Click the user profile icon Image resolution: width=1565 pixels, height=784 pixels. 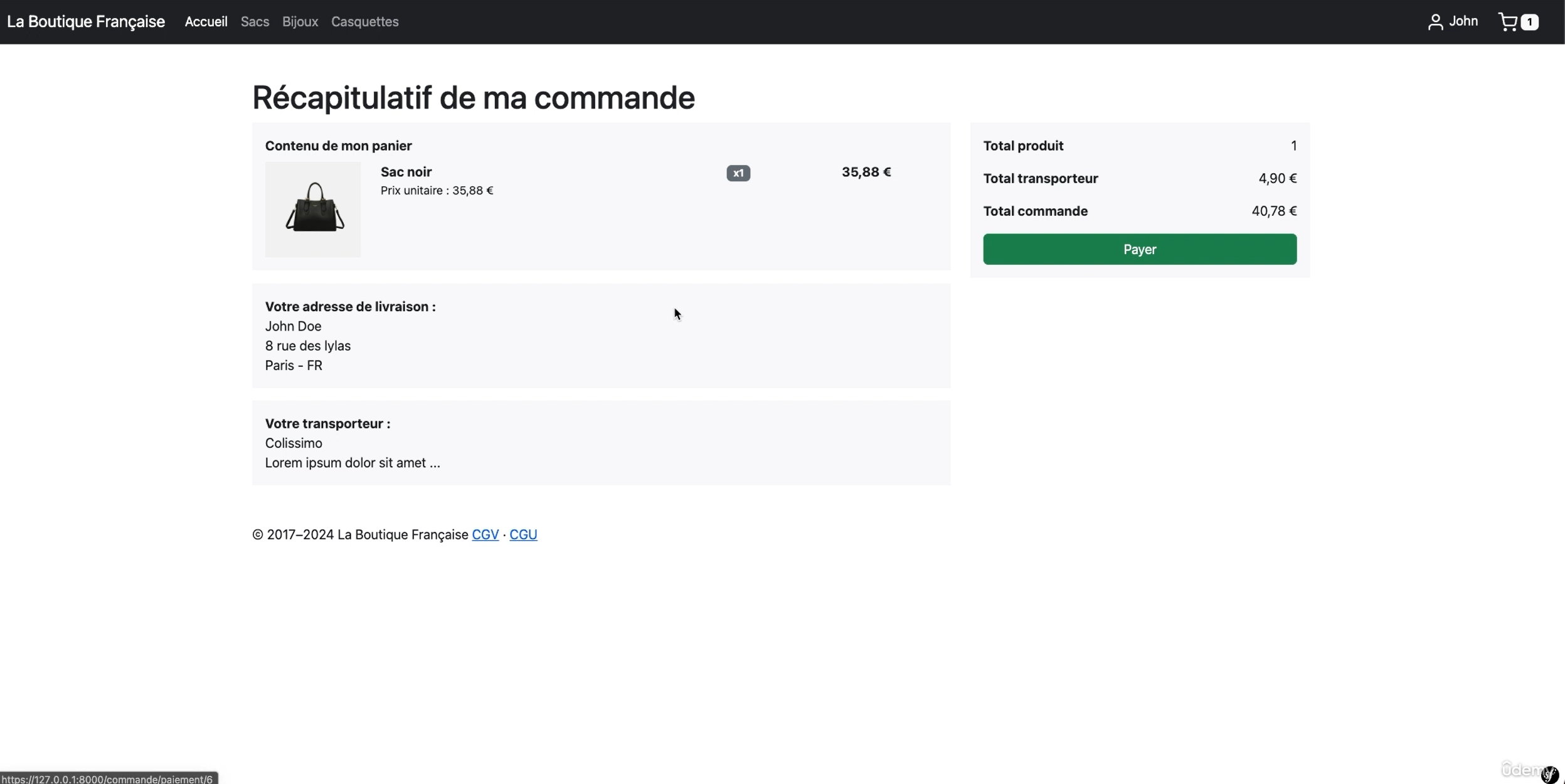pyautogui.click(x=1435, y=22)
